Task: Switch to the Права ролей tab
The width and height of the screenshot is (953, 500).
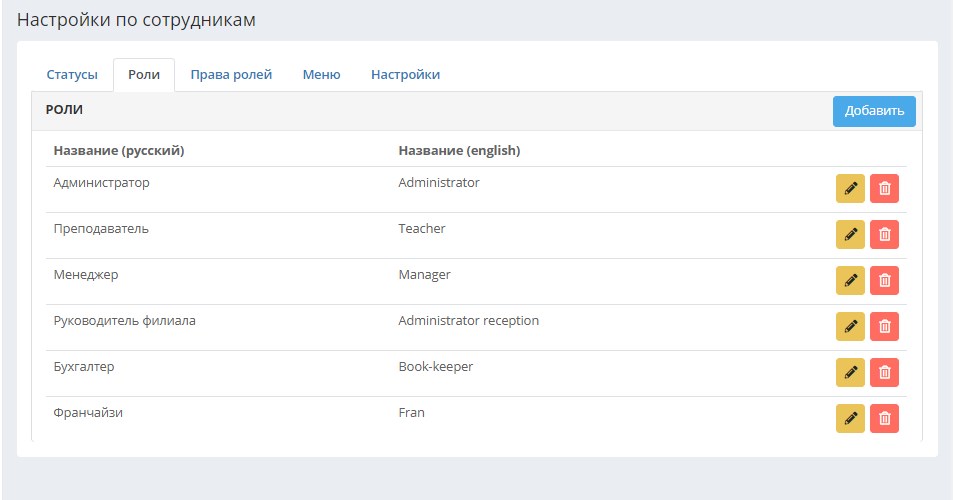Action: [x=231, y=75]
